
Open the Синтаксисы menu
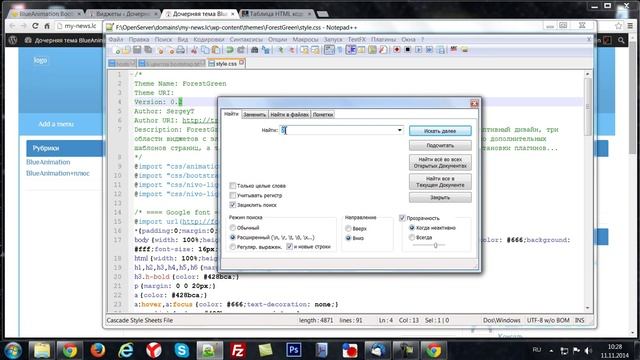[246, 39]
